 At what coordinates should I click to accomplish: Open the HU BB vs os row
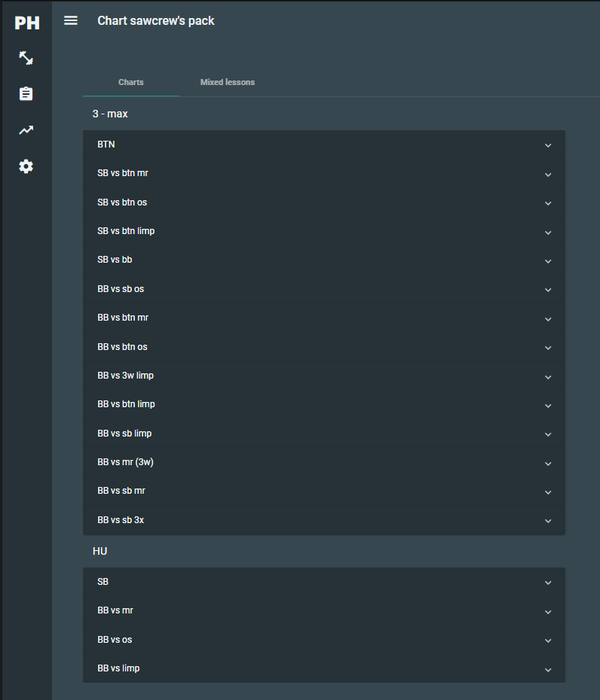(324, 640)
